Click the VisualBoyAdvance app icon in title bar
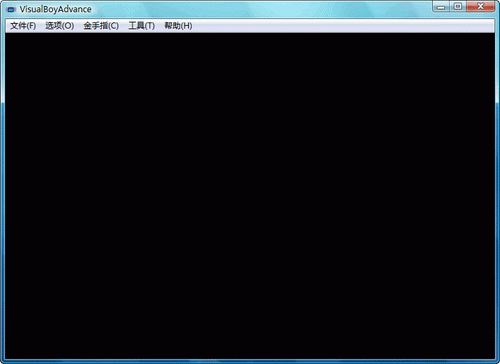This screenshot has width=500, height=364. point(12,10)
